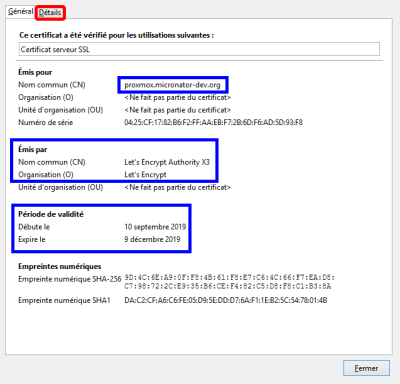The width and height of the screenshot is (400, 384).
Task: Click the 'Débute le' label
Action: point(34,227)
